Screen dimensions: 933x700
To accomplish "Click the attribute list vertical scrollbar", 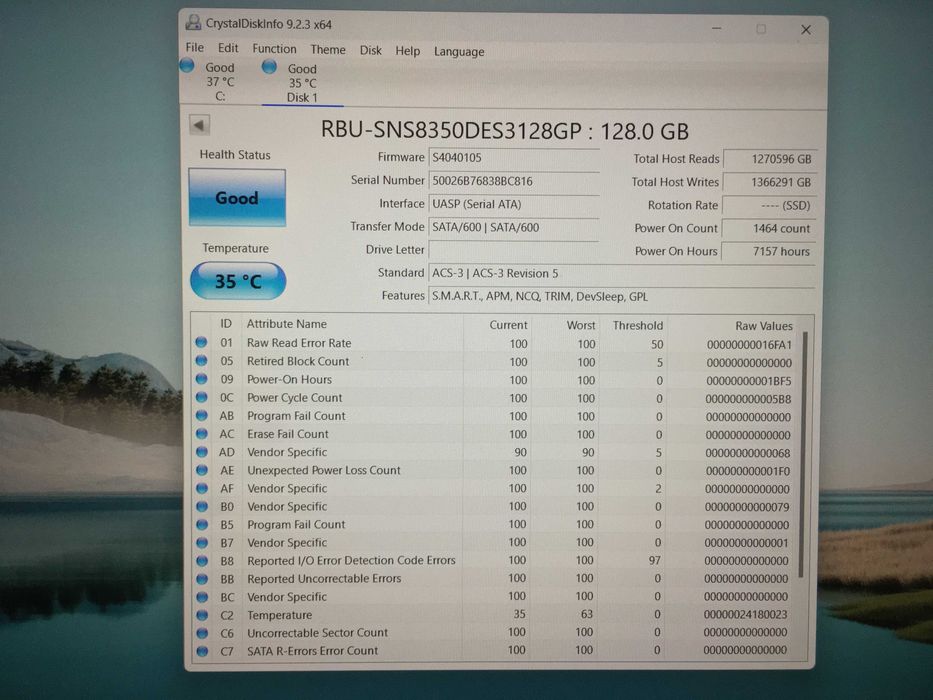I will pos(802,455).
